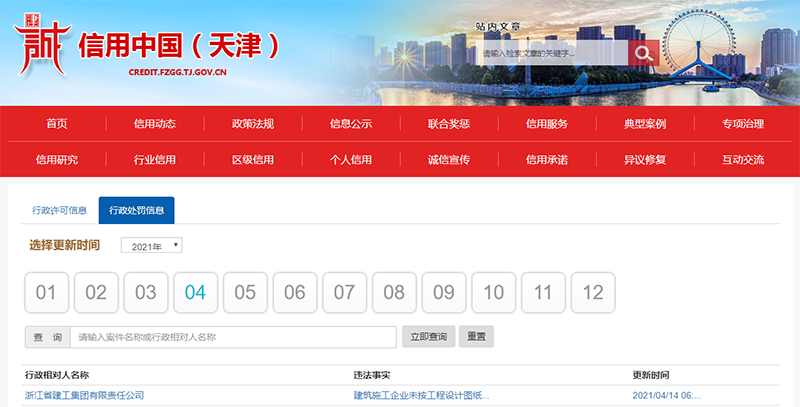Select month 04 tile
This screenshot has width=800, height=407.
pyautogui.click(x=195, y=293)
